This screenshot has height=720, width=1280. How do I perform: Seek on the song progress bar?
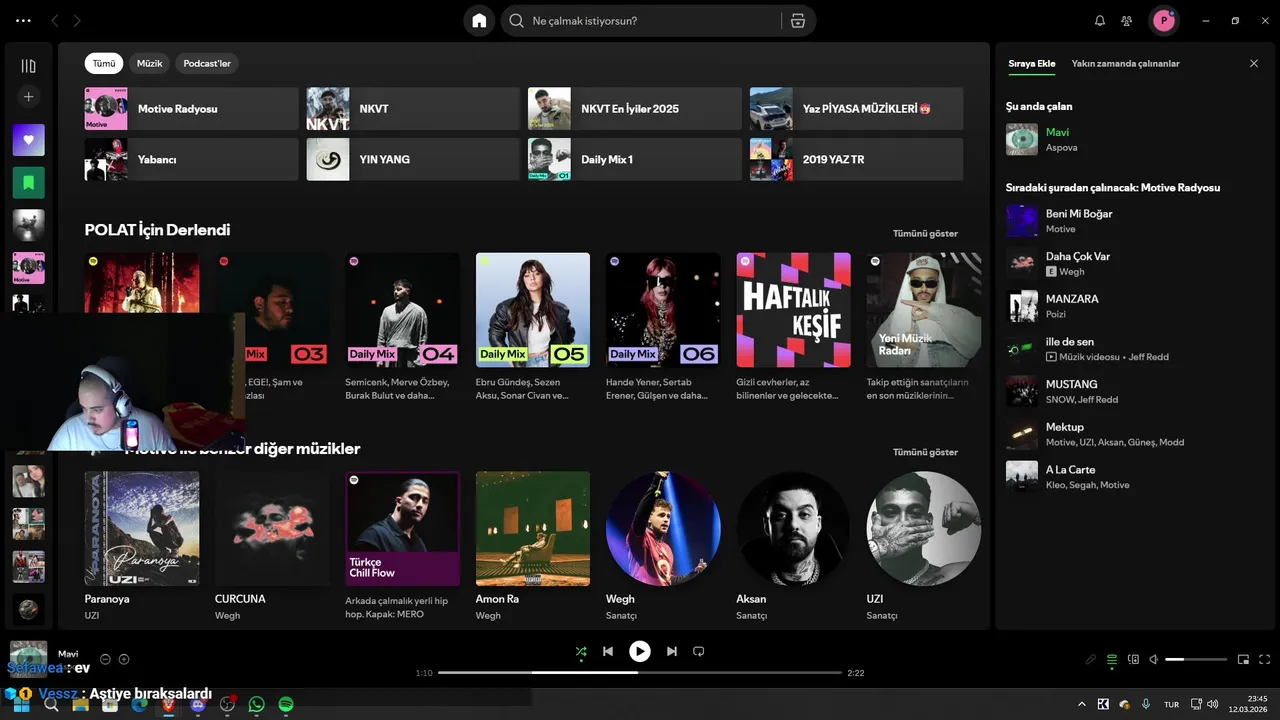640,673
